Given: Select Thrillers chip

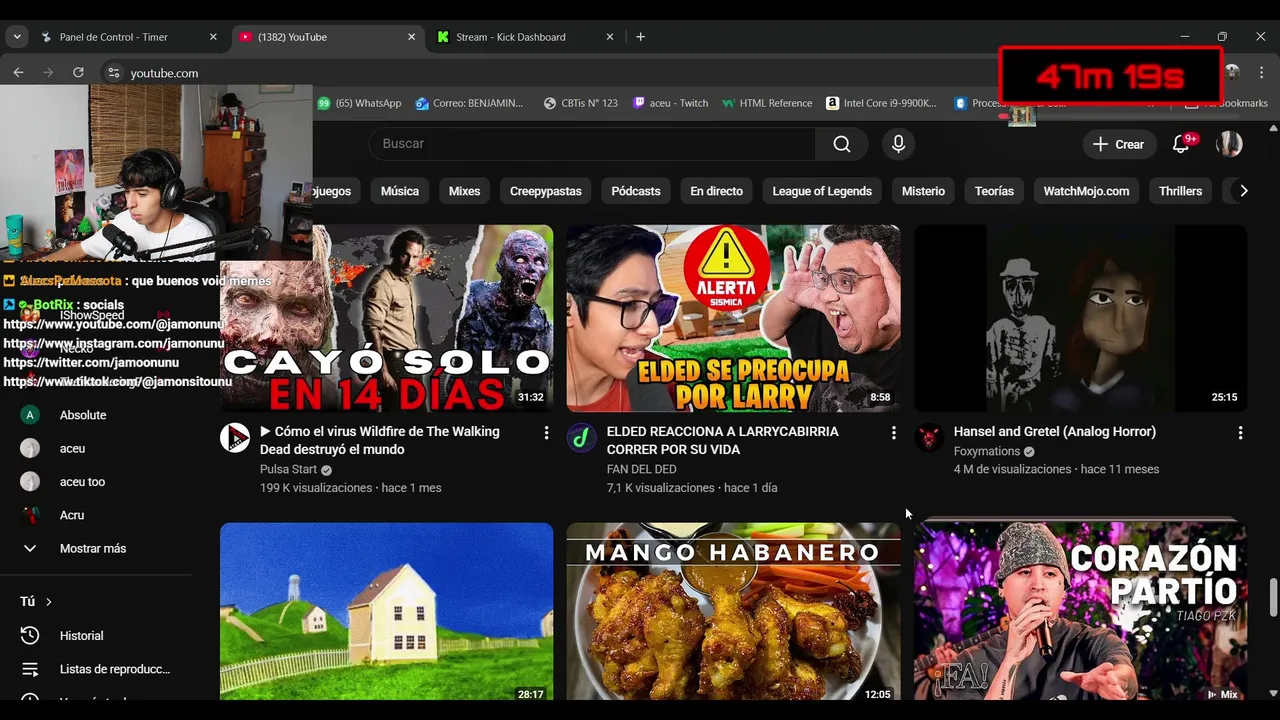Looking at the screenshot, I should pyautogui.click(x=1180, y=191).
